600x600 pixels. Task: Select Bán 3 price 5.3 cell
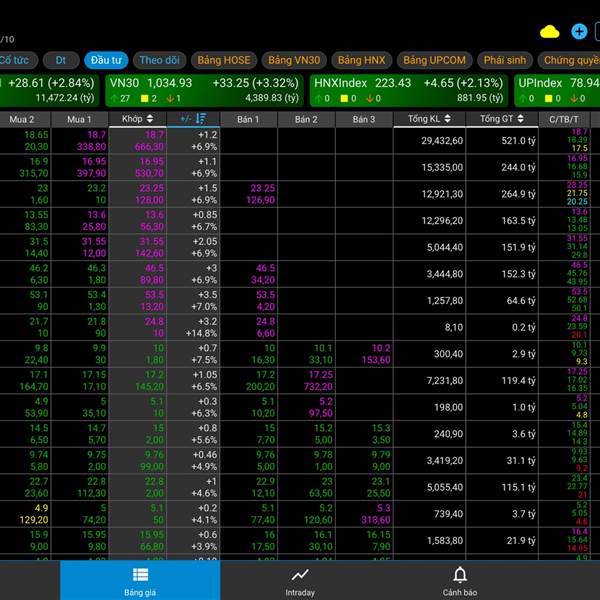383,508
